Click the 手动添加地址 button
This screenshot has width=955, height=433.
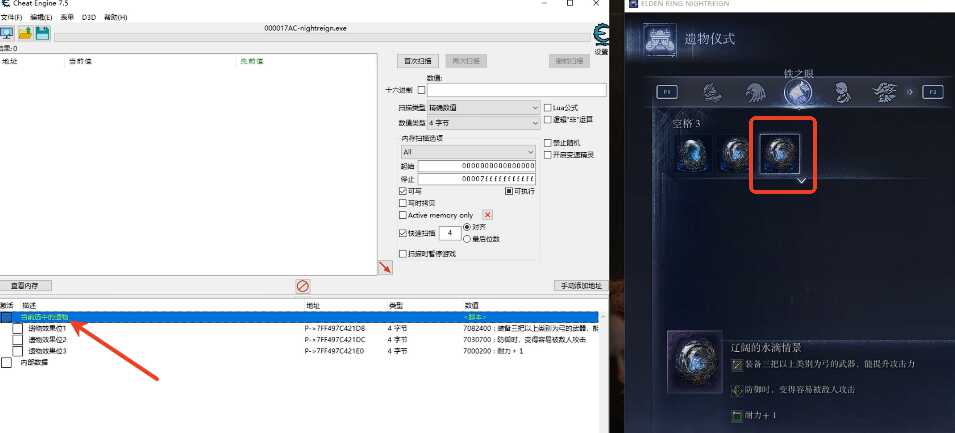[581, 286]
